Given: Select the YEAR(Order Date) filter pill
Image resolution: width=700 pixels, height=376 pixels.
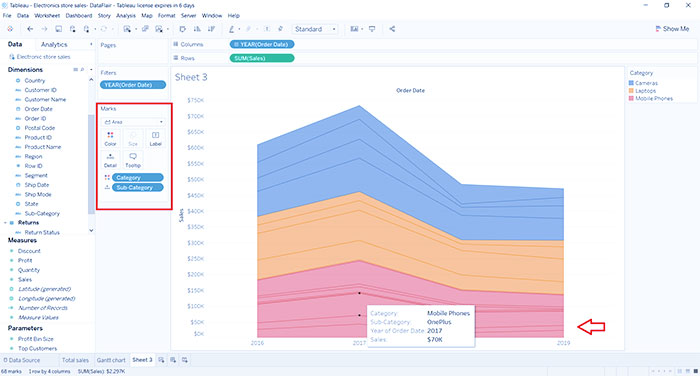Looking at the screenshot, I should point(133,85).
